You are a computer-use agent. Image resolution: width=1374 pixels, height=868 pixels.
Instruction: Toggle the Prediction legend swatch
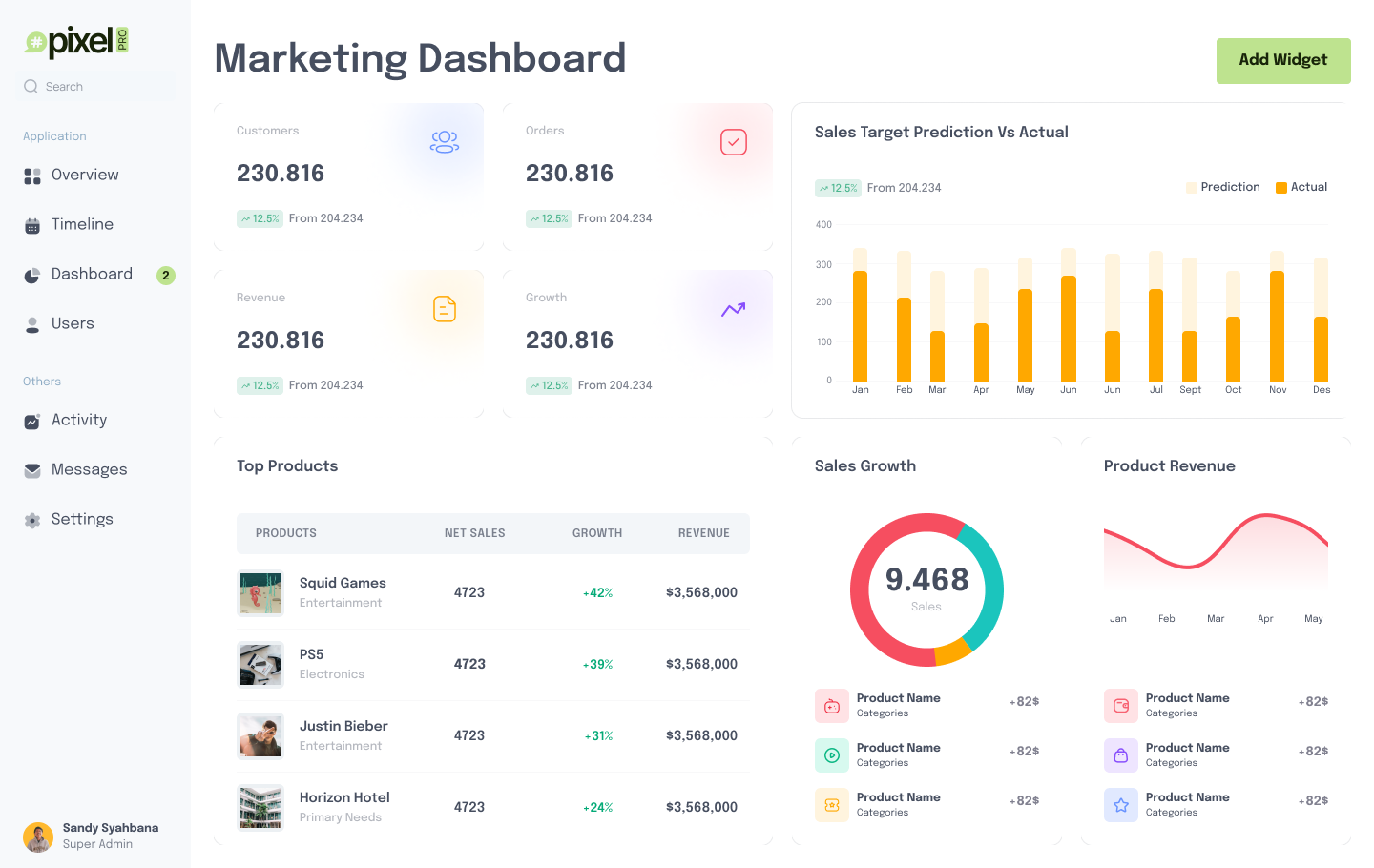pos(1192,188)
